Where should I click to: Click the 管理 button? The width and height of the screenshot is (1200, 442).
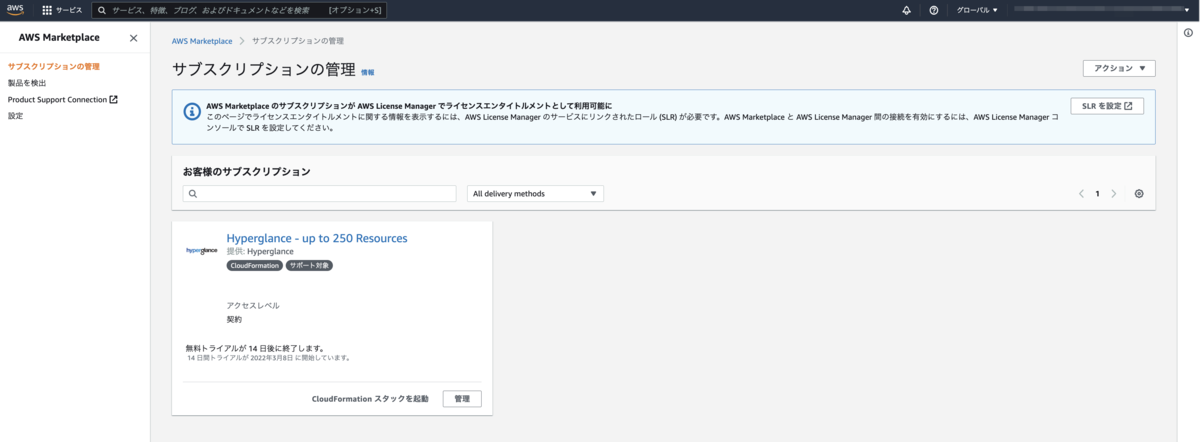461,399
